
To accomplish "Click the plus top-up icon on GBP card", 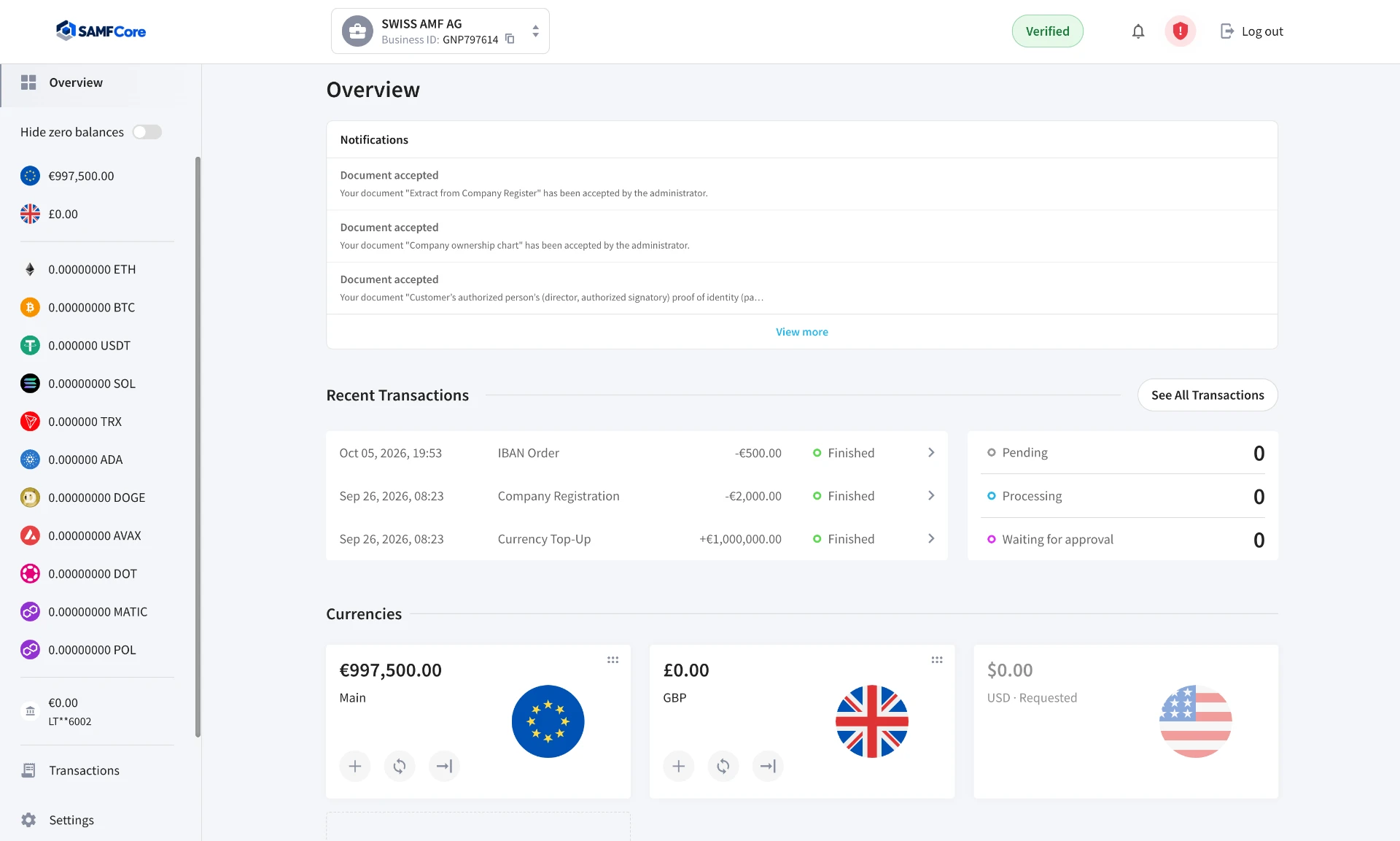I will [x=679, y=766].
